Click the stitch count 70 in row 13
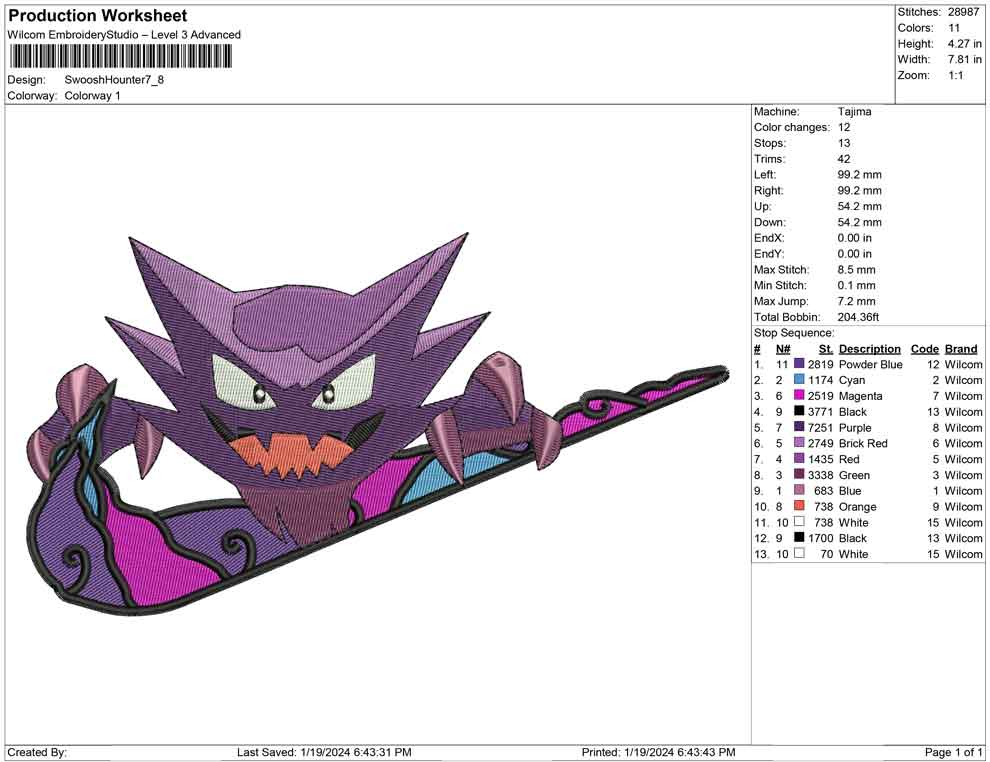The image size is (990, 762). tap(827, 554)
